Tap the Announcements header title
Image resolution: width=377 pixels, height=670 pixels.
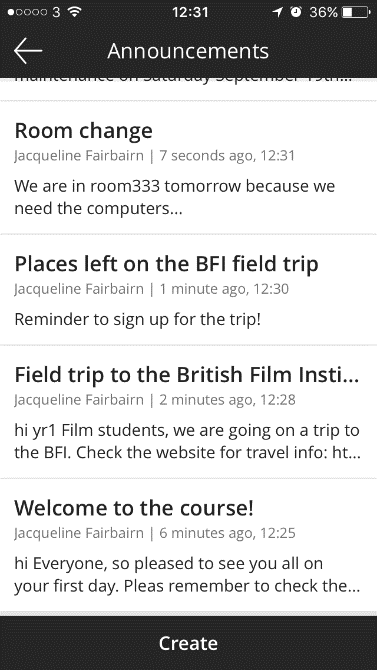click(188, 51)
